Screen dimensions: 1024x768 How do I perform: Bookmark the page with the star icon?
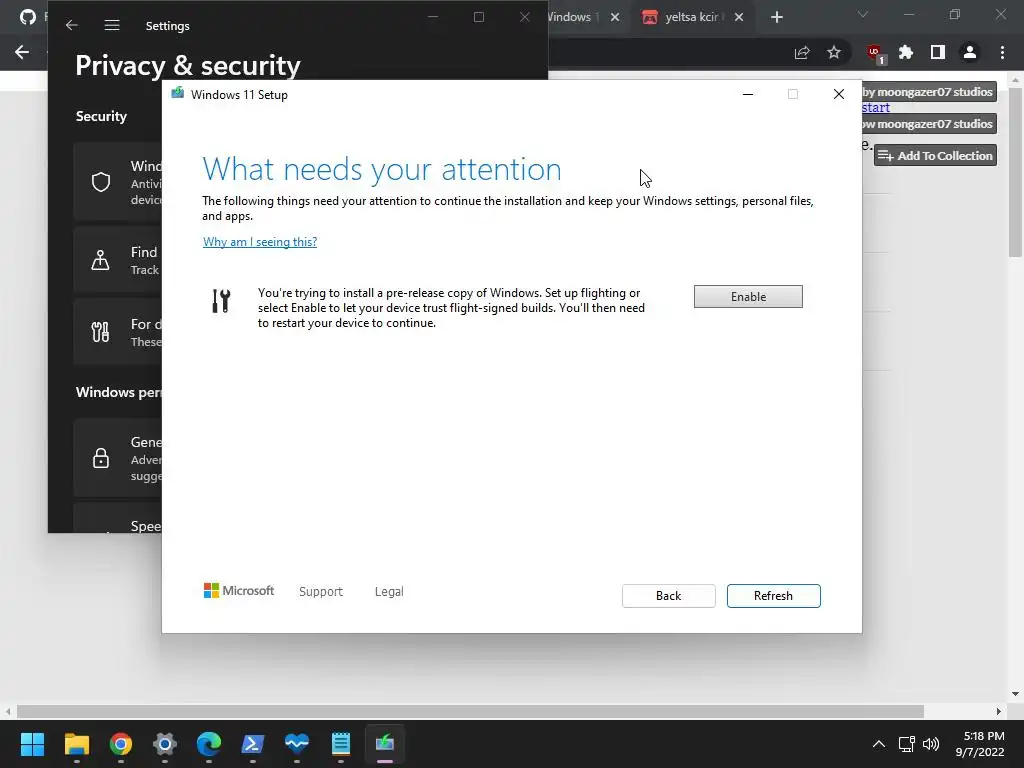click(834, 52)
